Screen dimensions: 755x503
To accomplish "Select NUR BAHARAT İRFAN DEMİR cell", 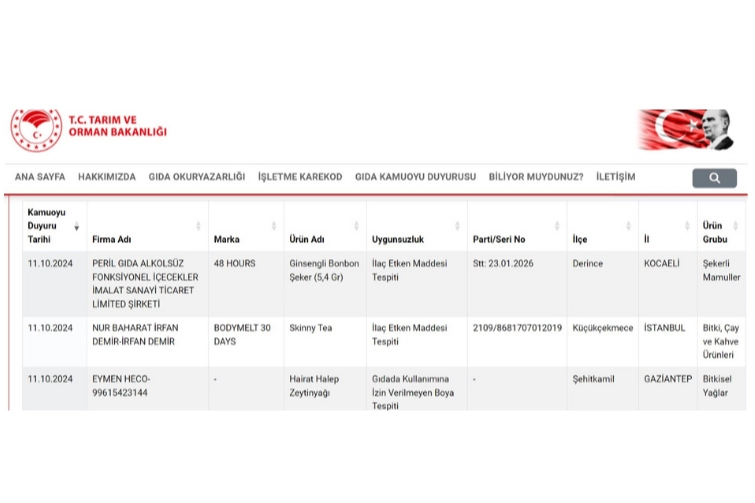I will click(x=147, y=341).
